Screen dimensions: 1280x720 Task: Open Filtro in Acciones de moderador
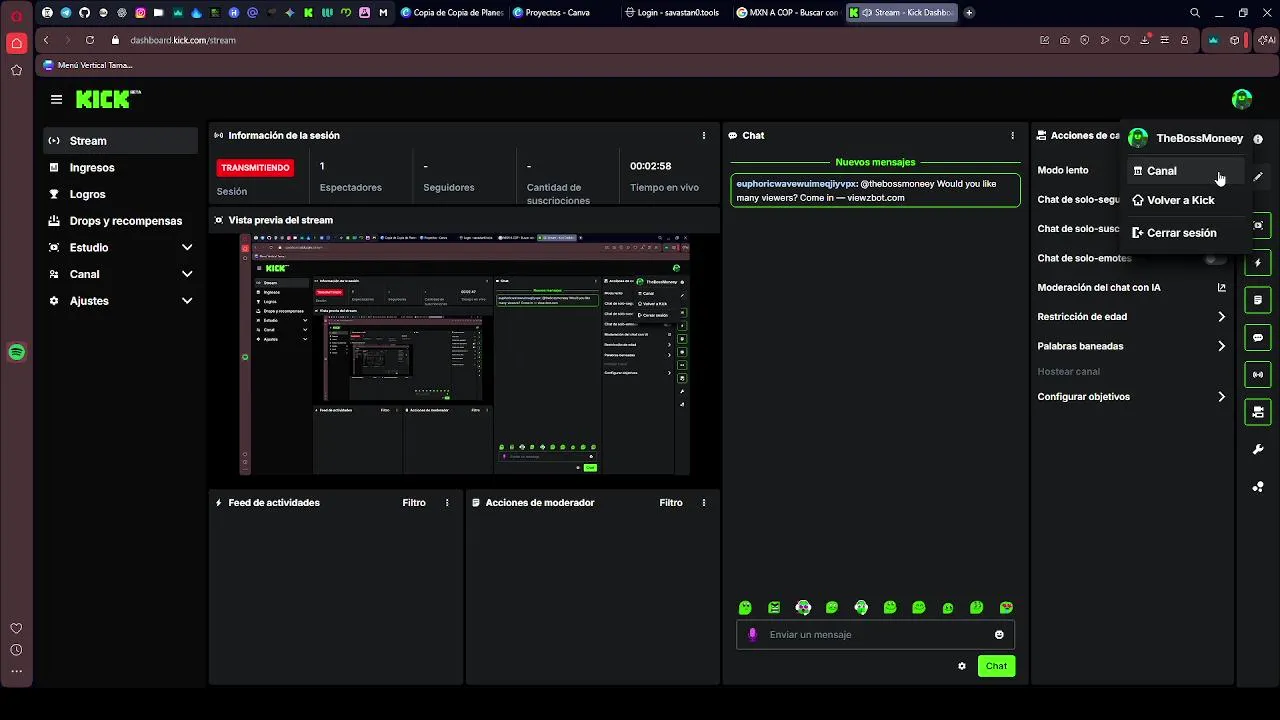coord(671,503)
